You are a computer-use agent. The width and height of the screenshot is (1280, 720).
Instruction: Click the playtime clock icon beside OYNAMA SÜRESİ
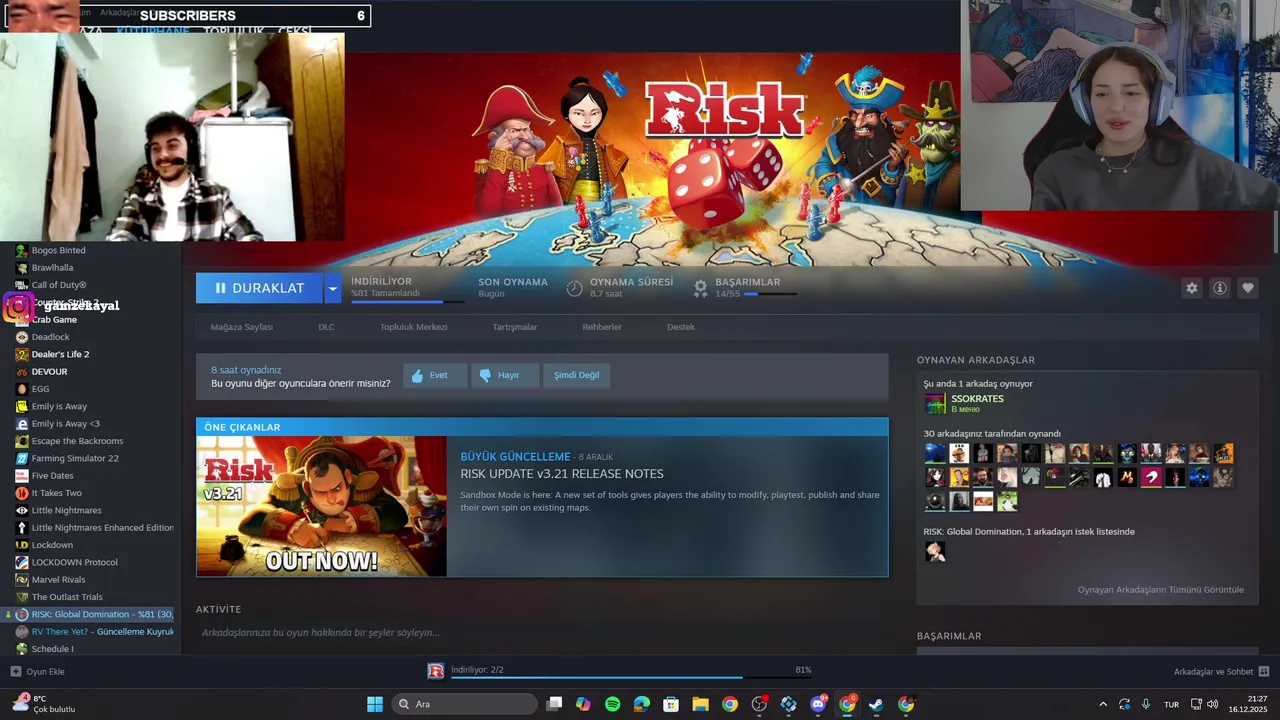[574, 288]
